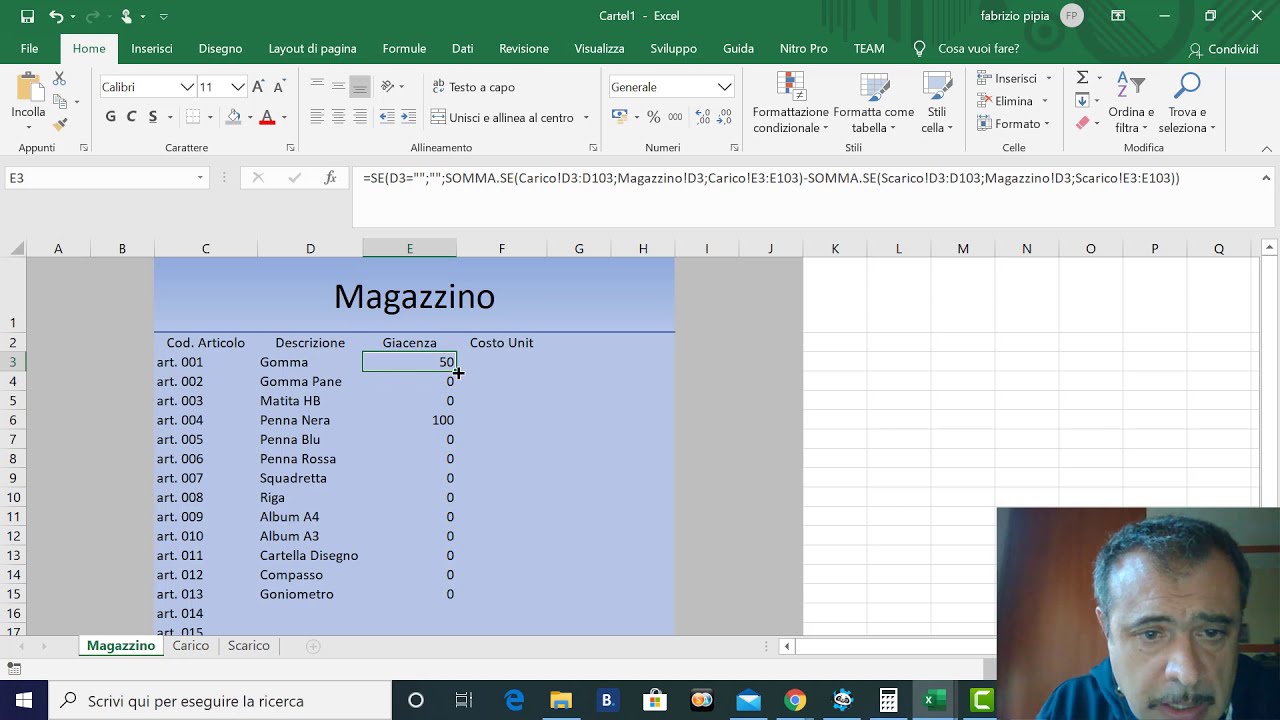Open Chrome from the taskbar
The image size is (1280, 720).
coord(795,700)
